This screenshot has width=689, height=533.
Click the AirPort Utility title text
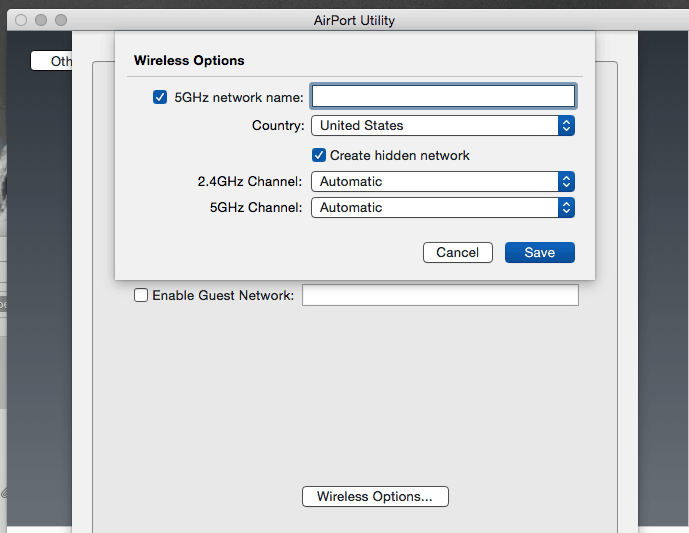[354, 21]
